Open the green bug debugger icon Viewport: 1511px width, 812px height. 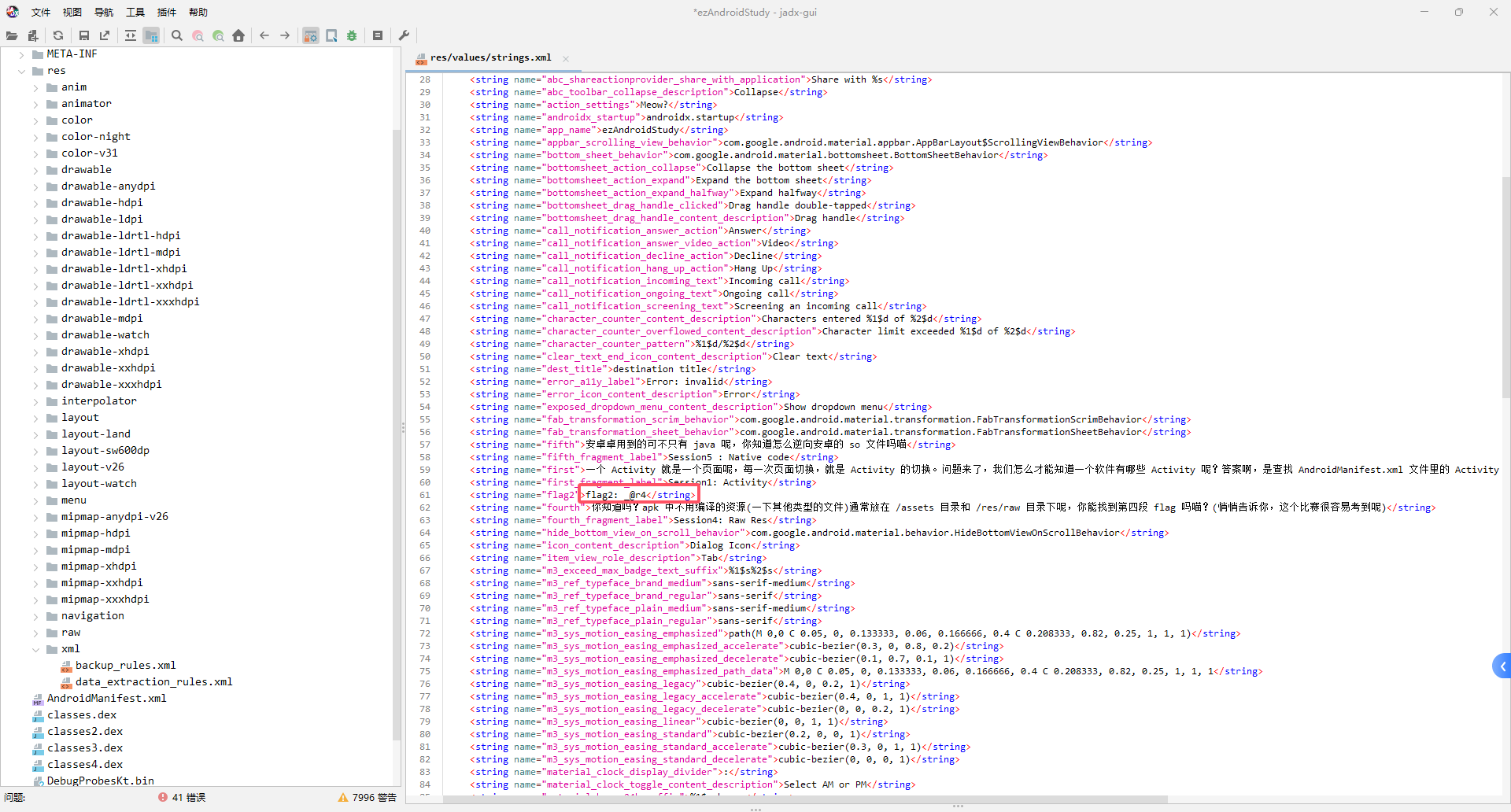pos(352,35)
